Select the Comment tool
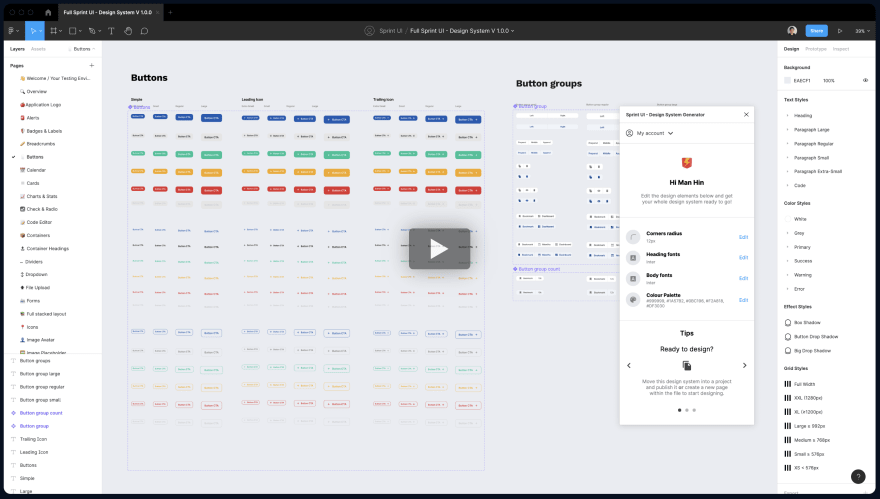 [x=144, y=31]
